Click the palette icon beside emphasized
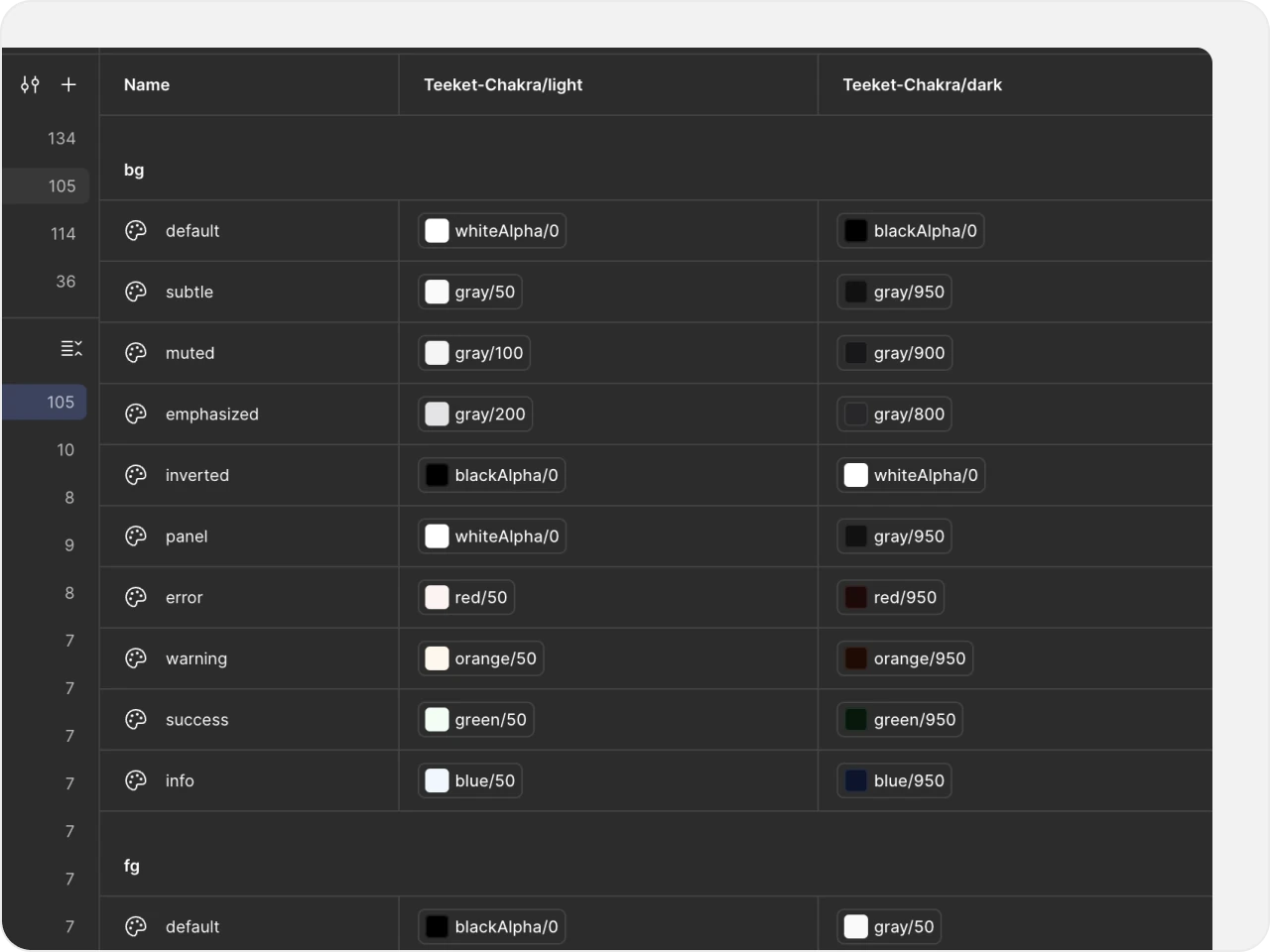The width and height of the screenshot is (1270, 952). click(136, 415)
